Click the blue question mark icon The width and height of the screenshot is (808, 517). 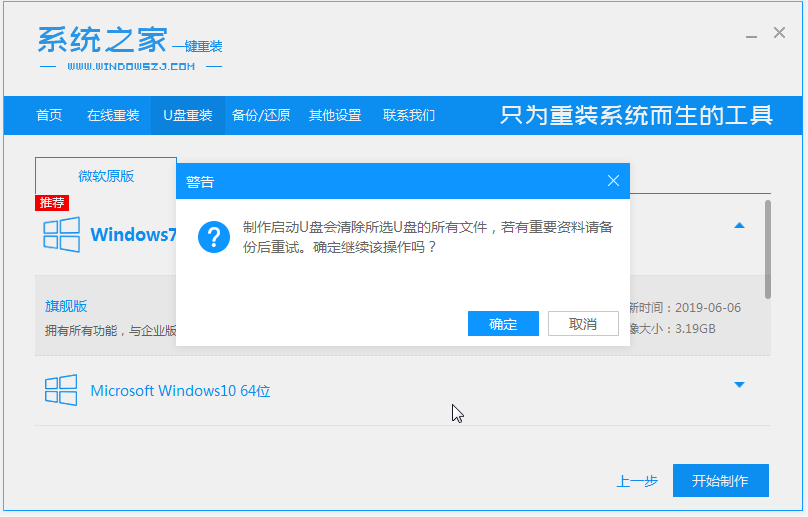coord(214,237)
